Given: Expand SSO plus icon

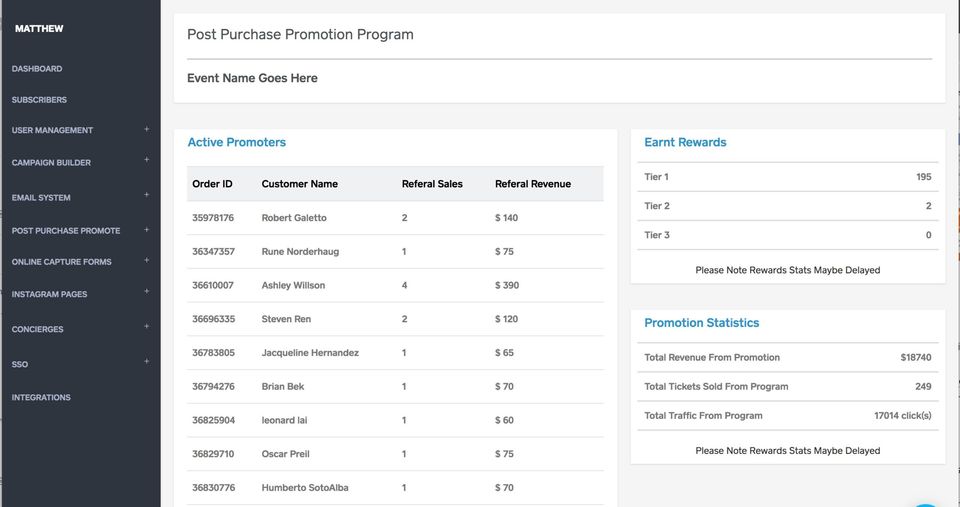Looking at the screenshot, I should pos(146,361).
